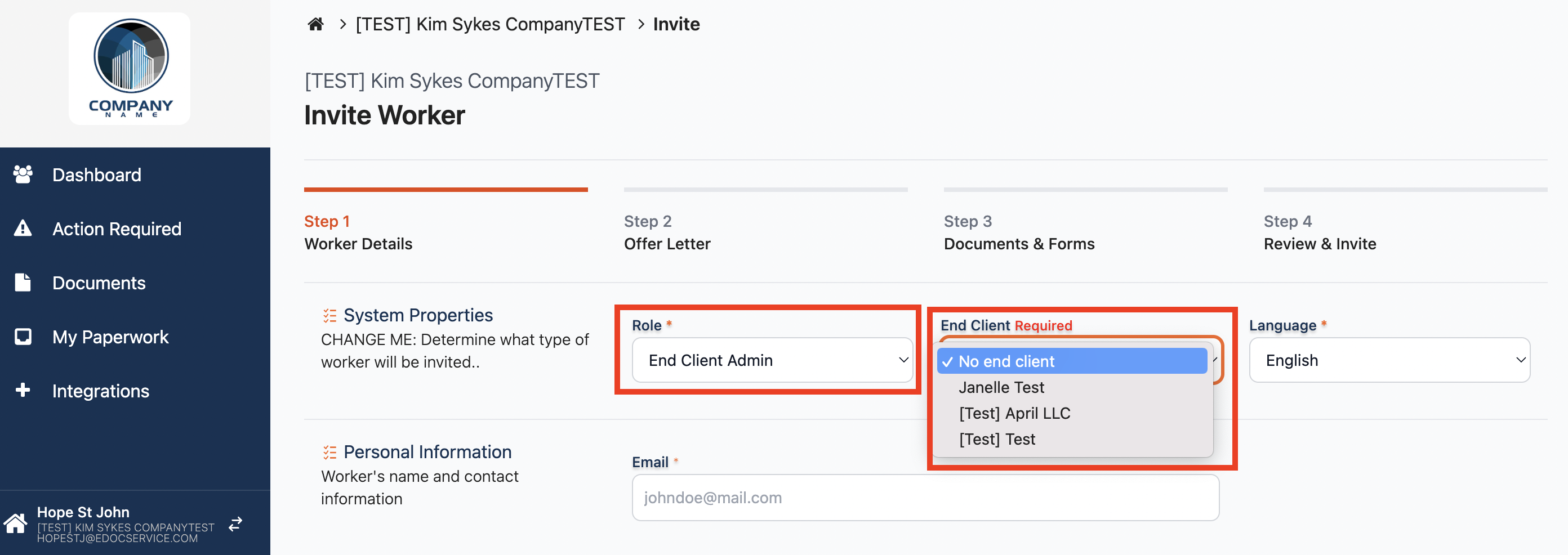Screen dimensions: 1568x555
Task: Click the company logo image
Action: [130, 69]
